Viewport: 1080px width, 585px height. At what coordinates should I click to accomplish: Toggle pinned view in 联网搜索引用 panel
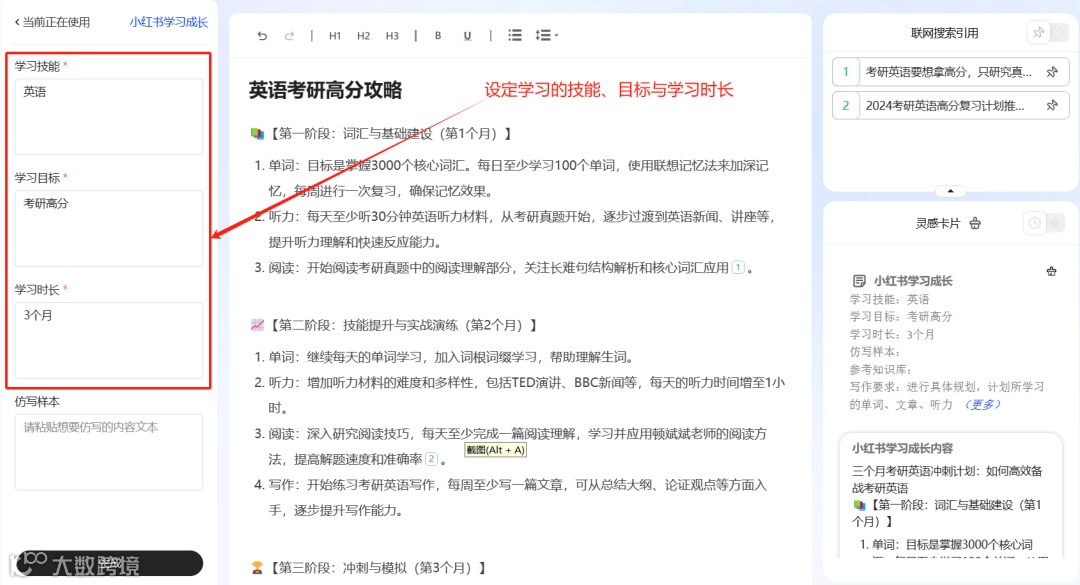click(1038, 32)
